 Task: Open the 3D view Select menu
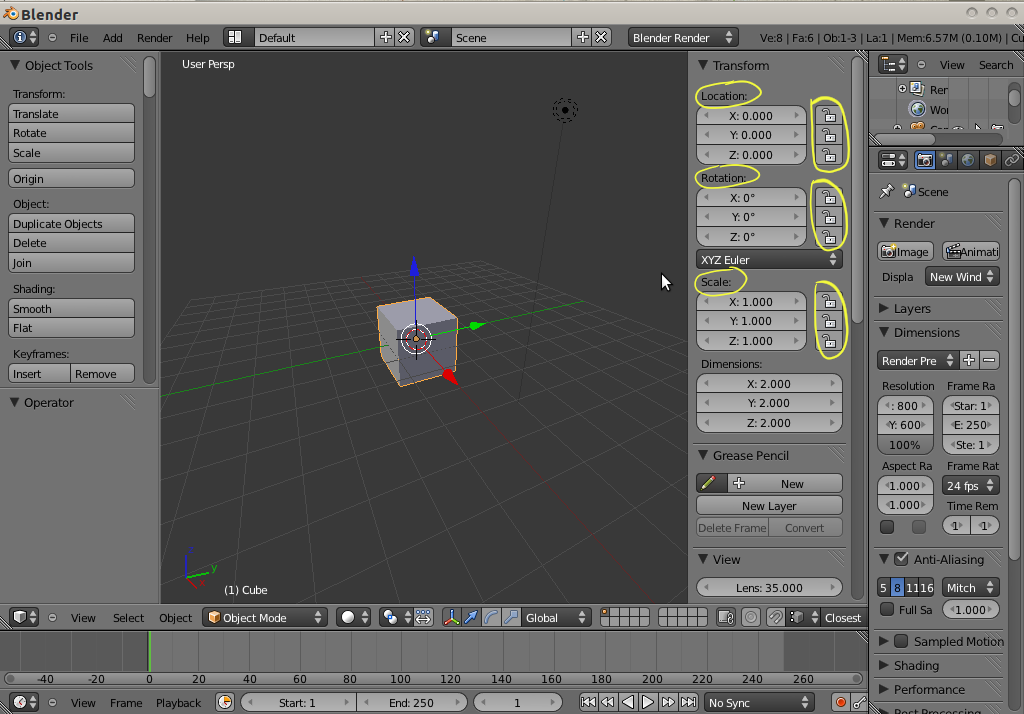click(128, 618)
